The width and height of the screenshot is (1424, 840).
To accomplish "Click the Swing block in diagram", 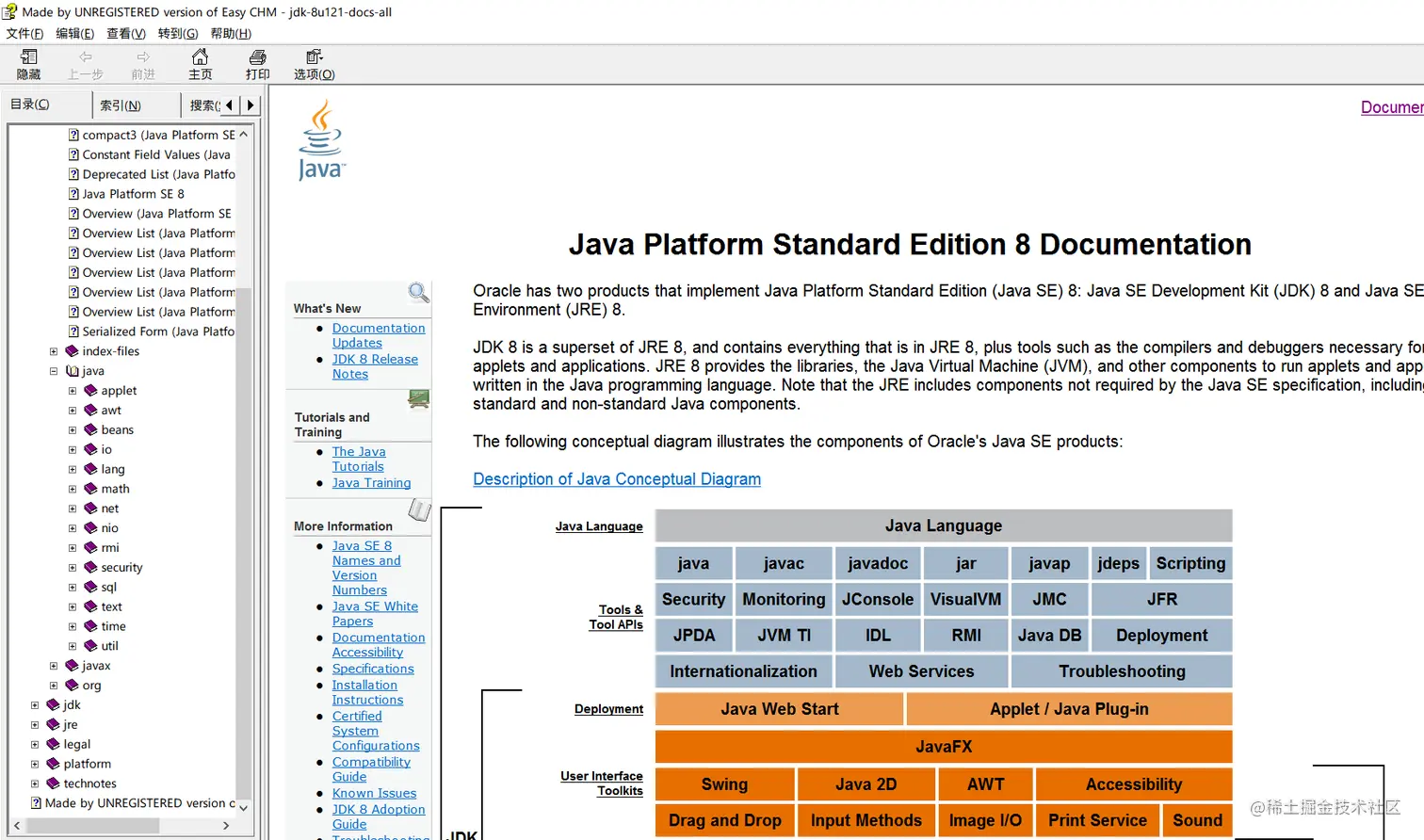I will 724,784.
